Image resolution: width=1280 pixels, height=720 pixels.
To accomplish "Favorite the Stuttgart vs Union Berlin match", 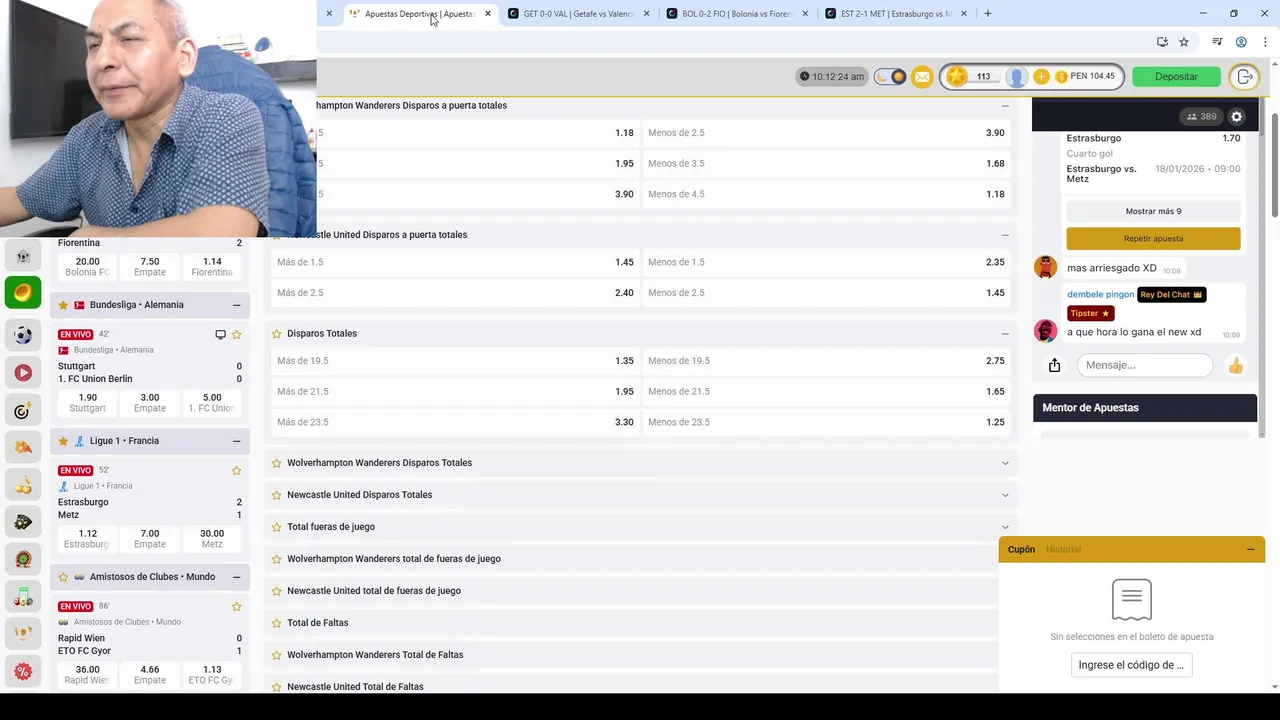I will tap(237, 334).
